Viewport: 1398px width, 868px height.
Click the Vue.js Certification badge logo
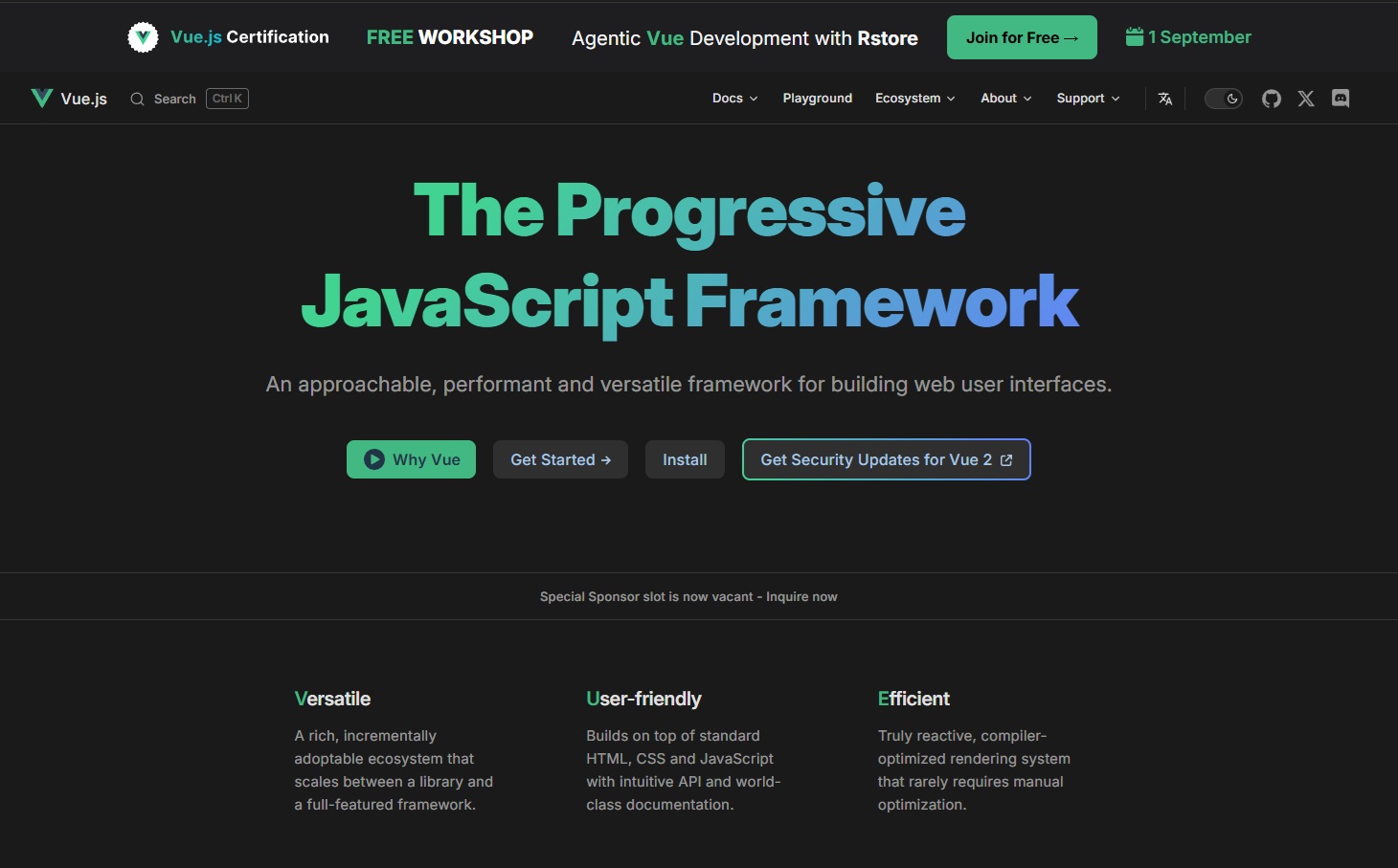(x=143, y=37)
